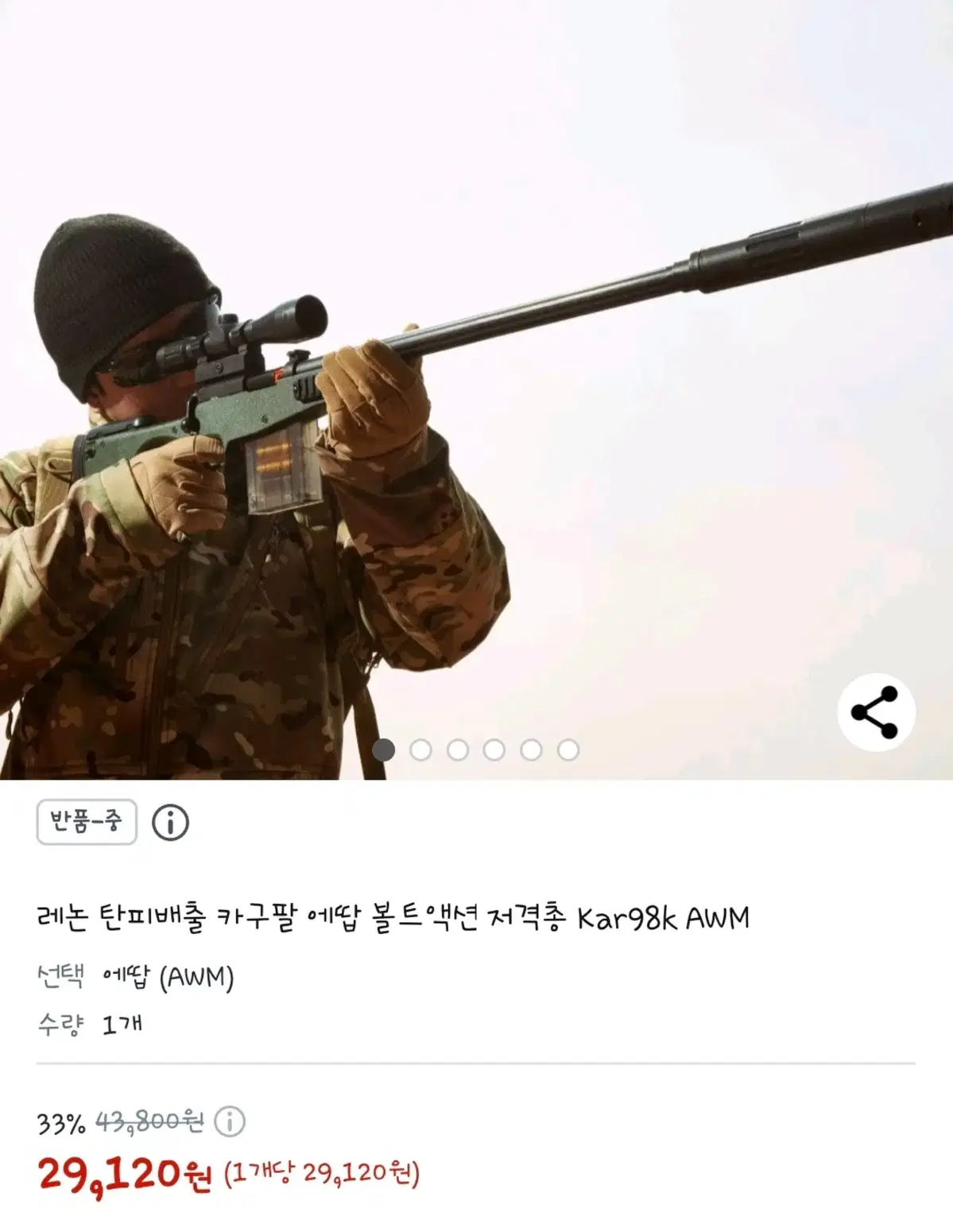953x1232 pixels.
Task: Select the fourth image carousel dot
Action: tap(494, 750)
